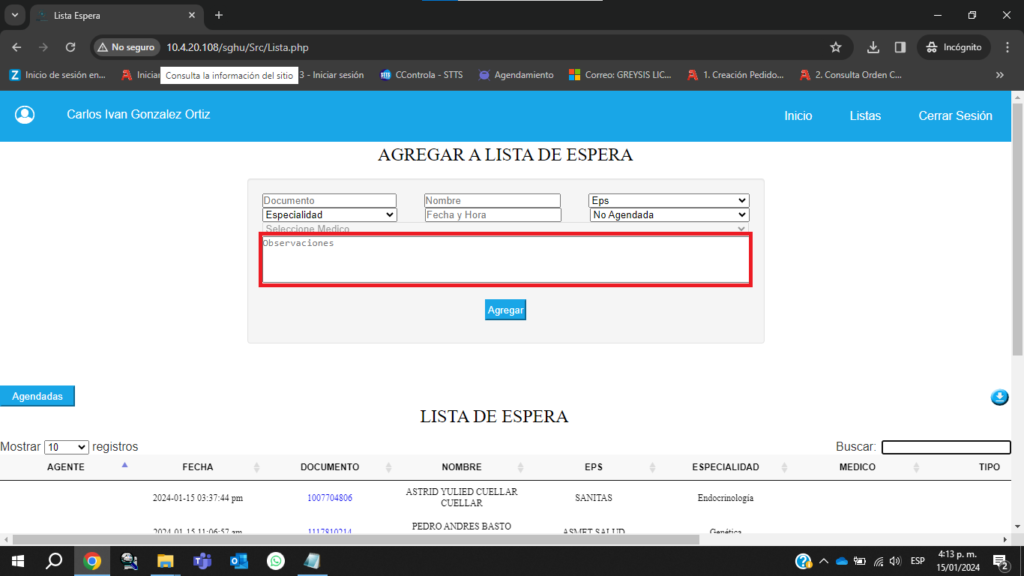Click the Agendadas button

(x=37, y=396)
